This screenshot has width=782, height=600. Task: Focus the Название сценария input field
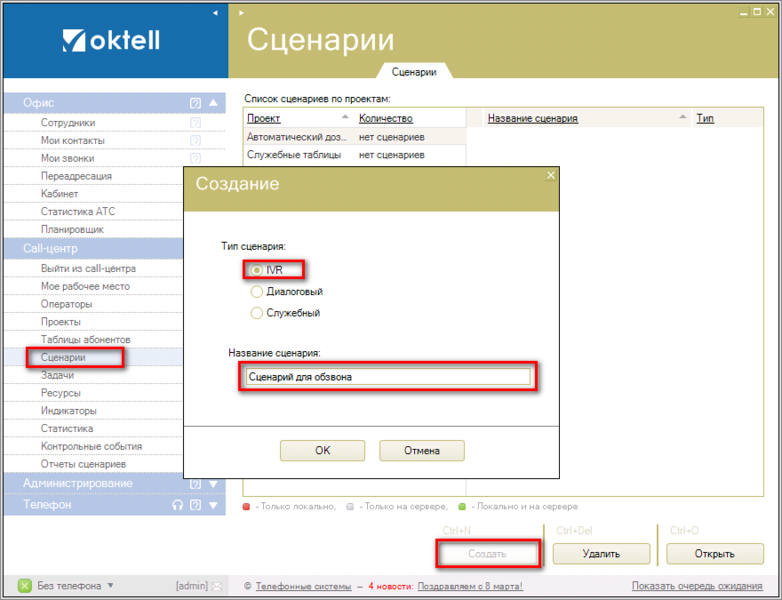[388, 377]
